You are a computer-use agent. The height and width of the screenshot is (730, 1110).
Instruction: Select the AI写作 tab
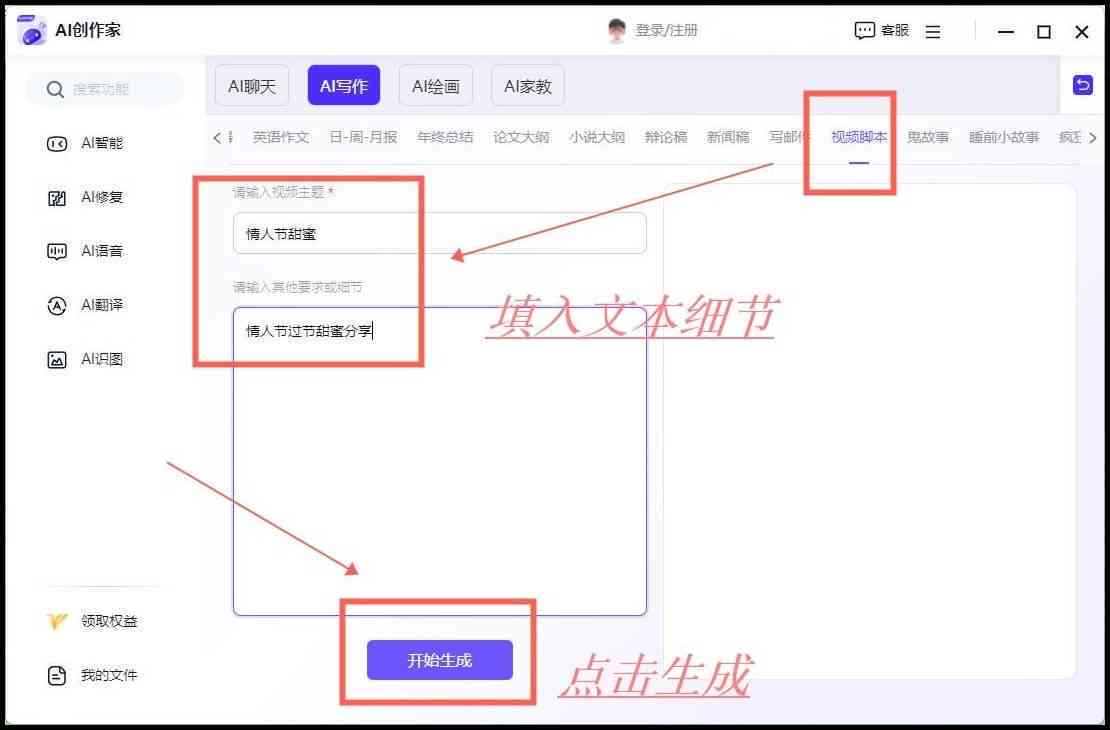tap(344, 86)
